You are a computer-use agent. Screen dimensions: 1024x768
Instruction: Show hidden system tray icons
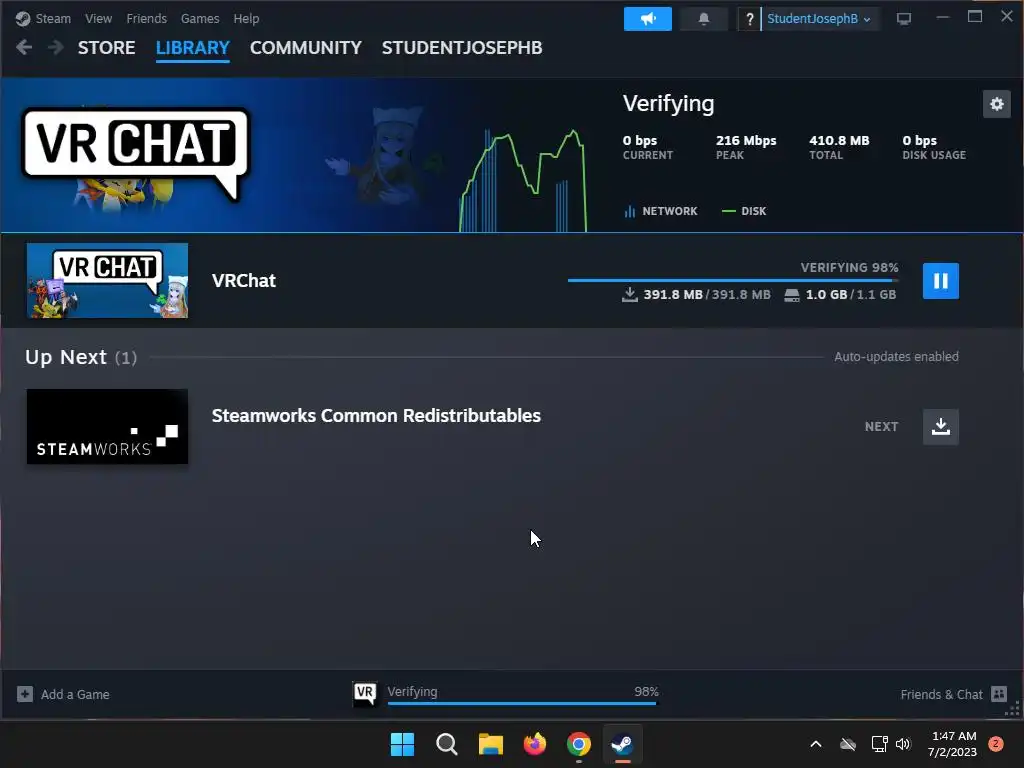point(816,744)
